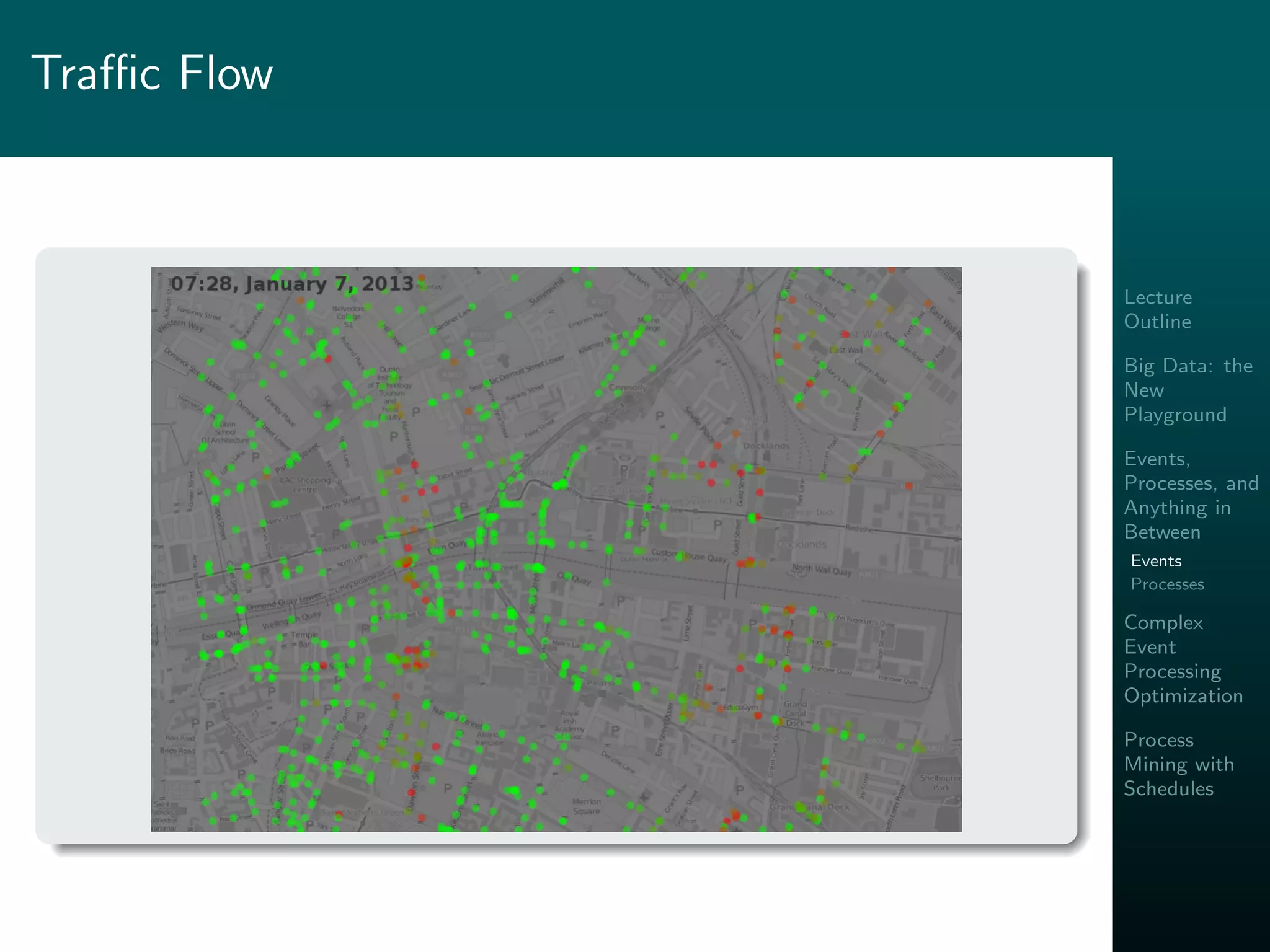The height and width of the screenshot is (952, 1270).
Task: Click the Western Way street label
Action: coord(180,325)
